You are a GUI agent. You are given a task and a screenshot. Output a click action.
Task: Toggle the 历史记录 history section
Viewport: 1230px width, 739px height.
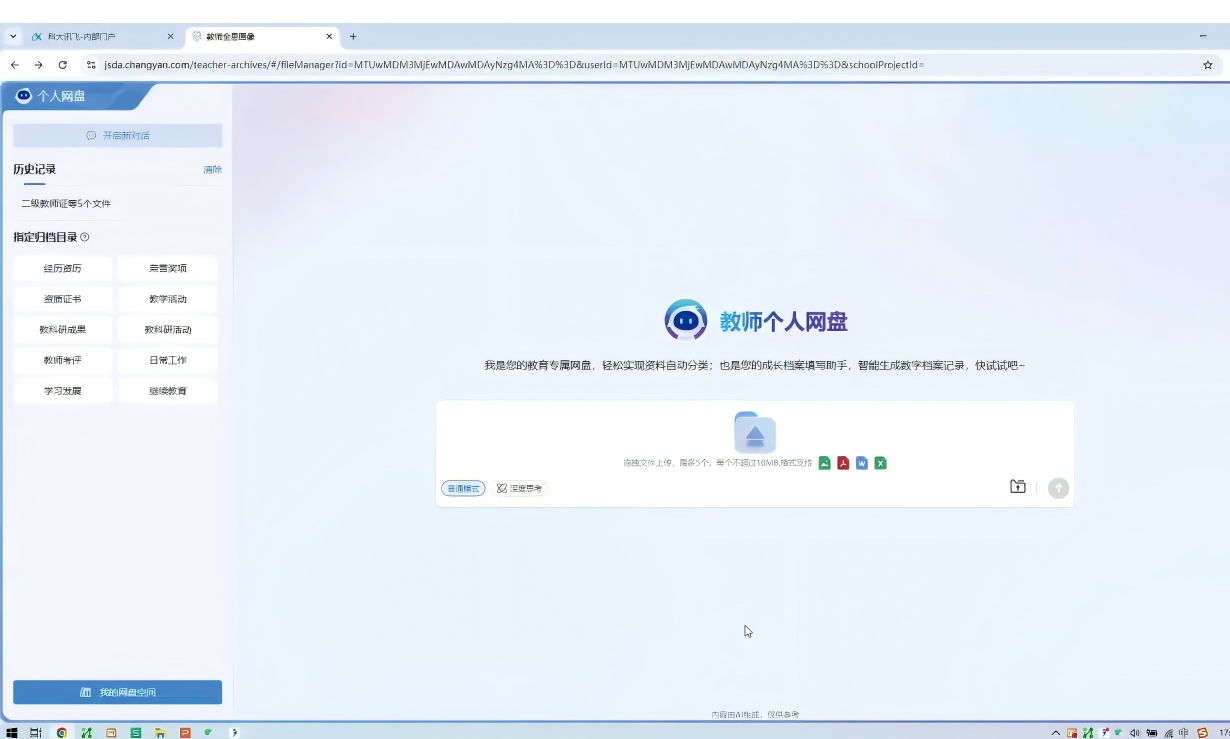point(34,169)
